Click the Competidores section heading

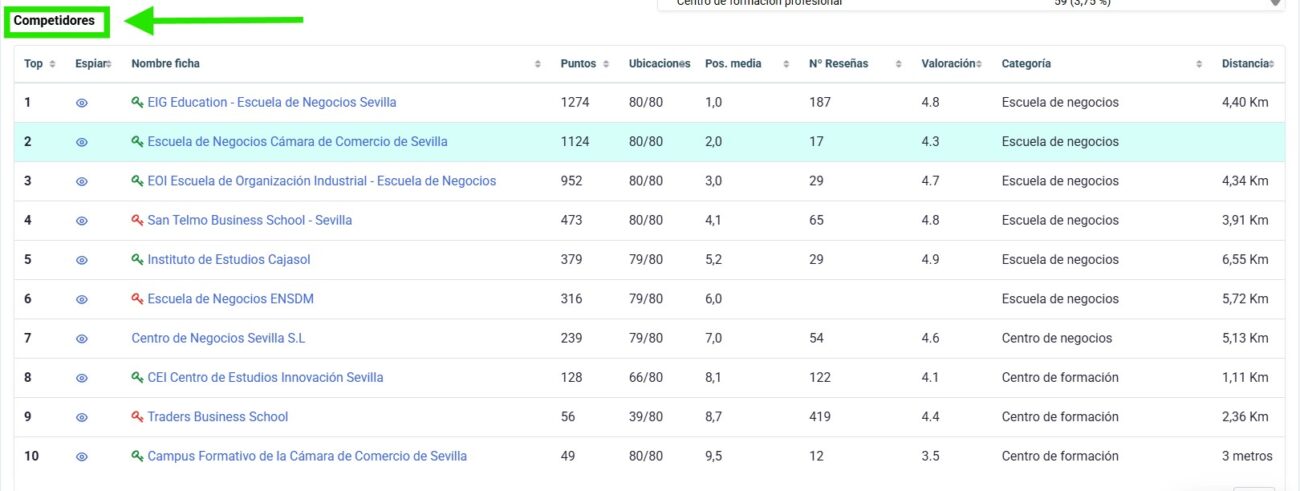[x=54, y=20]
